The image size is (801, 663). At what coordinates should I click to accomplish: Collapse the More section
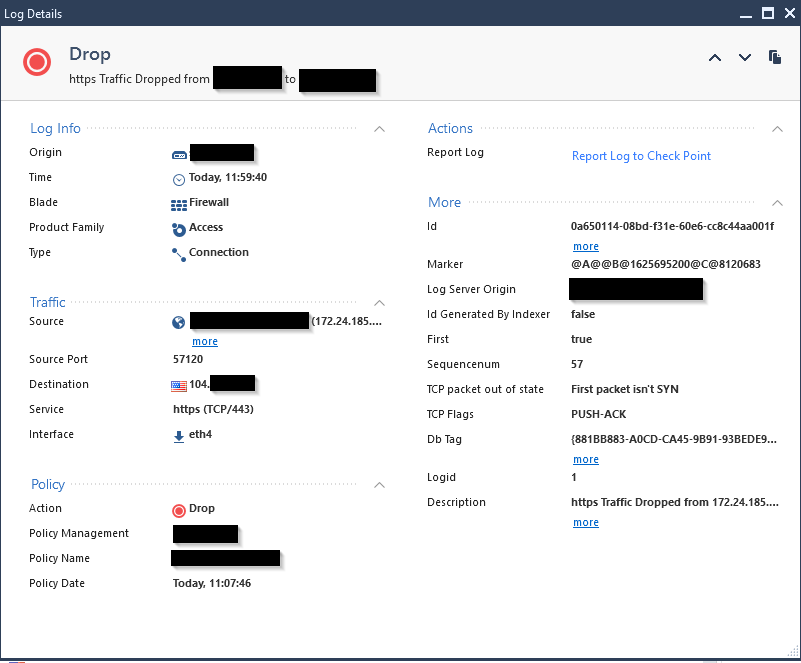click(x=777, y=203)
